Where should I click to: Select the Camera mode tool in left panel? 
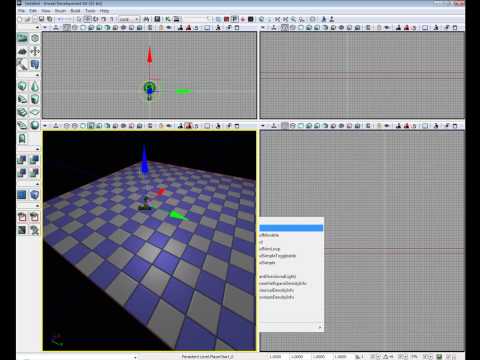(x=22, y=38)
